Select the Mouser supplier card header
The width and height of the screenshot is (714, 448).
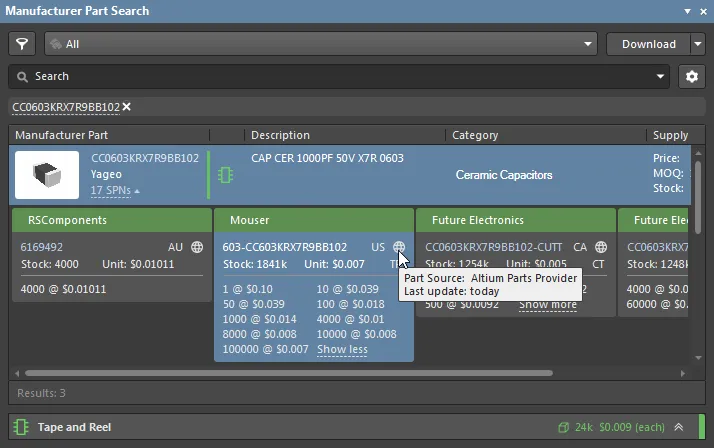point(314,220)
